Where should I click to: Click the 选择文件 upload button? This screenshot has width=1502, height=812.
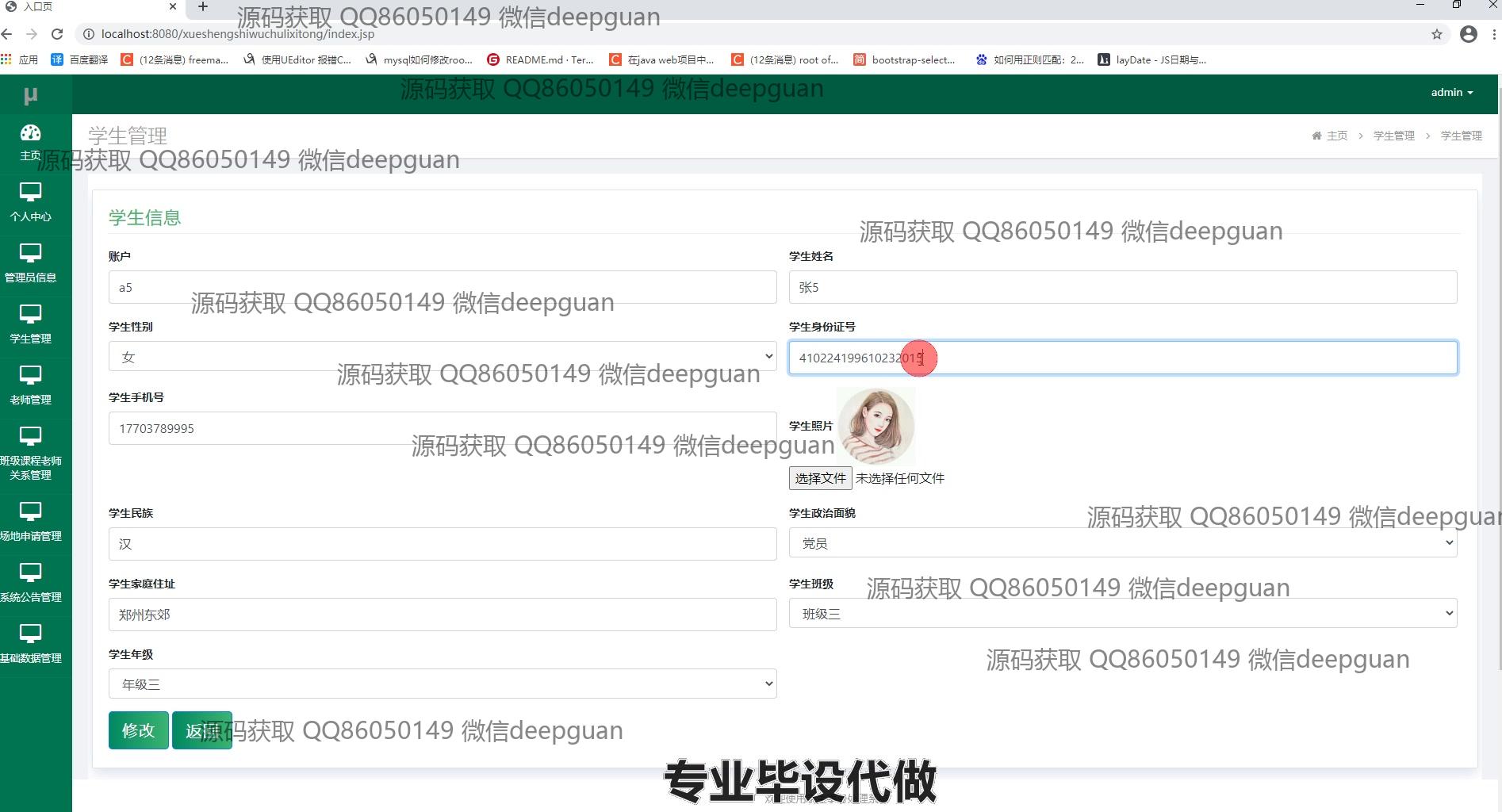820,478
